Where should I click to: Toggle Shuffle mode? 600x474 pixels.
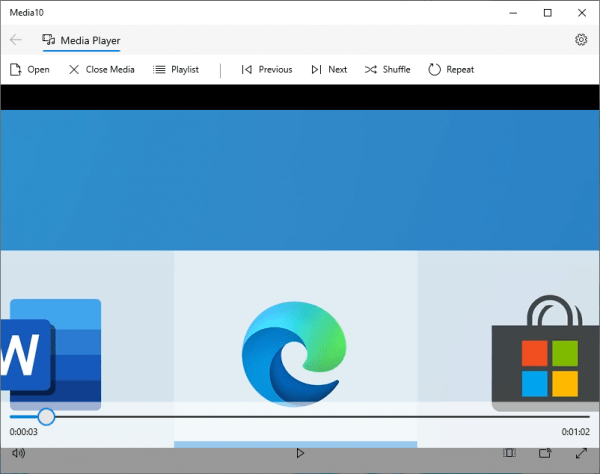coord(387,70)
